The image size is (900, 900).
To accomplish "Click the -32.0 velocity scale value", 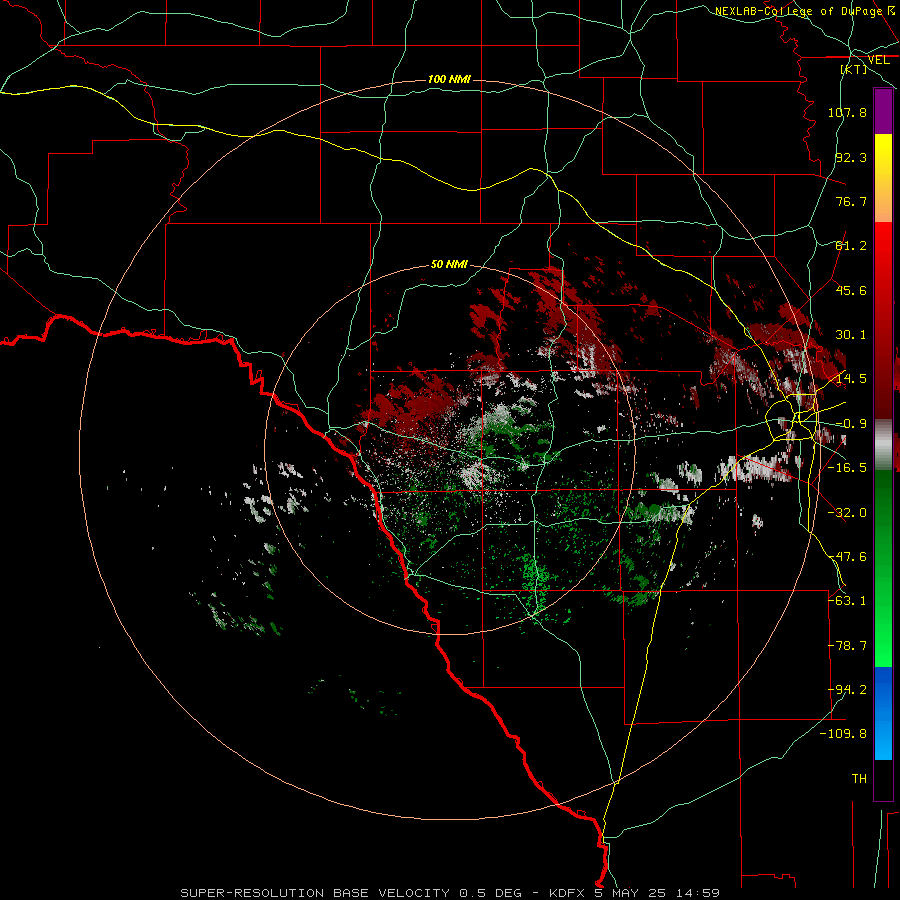I will click(x=847, y=513).
